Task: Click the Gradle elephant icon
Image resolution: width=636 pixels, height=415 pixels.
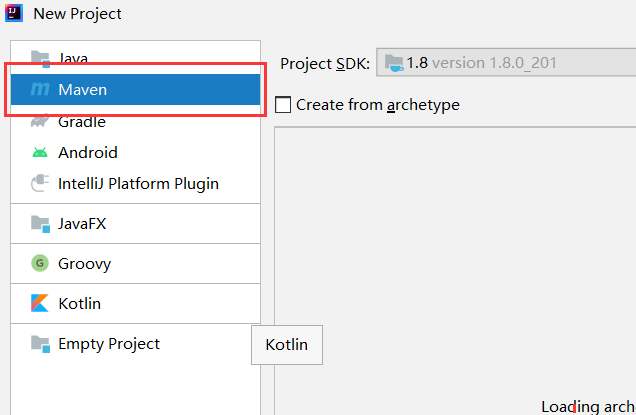Action: tap(40, 121)
